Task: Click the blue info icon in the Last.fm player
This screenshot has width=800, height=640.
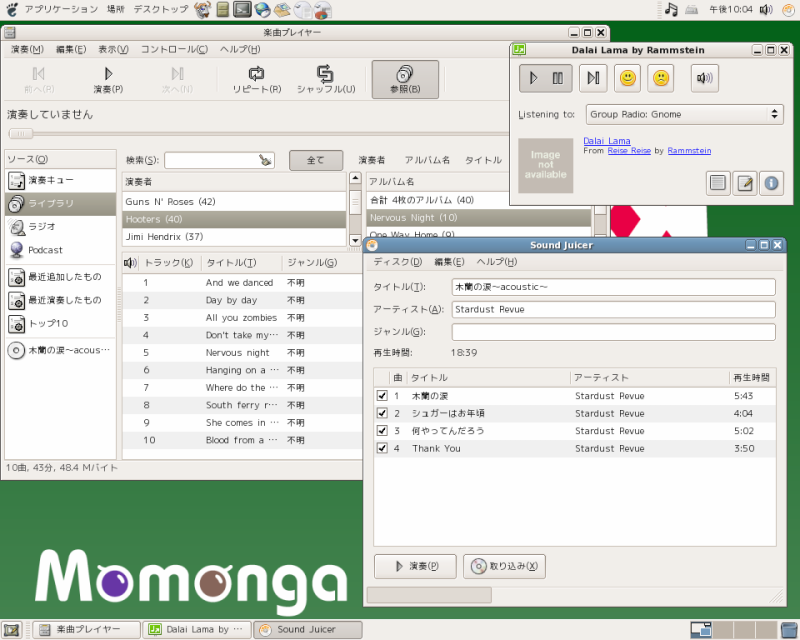Action: point(771,183)
